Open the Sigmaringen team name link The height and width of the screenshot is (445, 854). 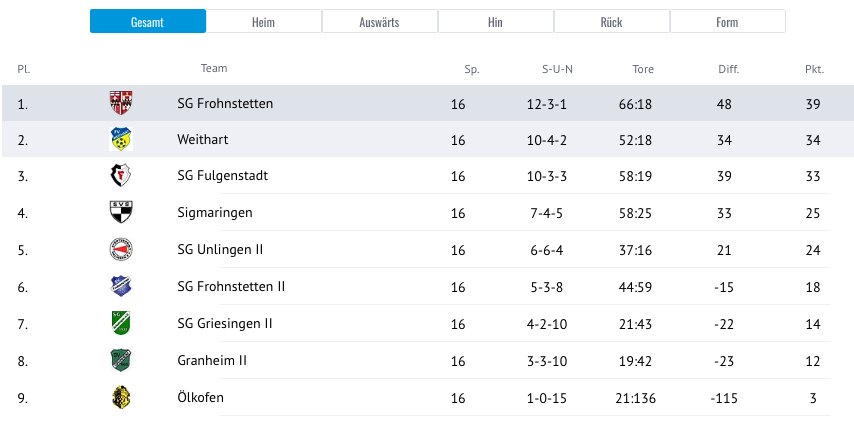[215, 212]
